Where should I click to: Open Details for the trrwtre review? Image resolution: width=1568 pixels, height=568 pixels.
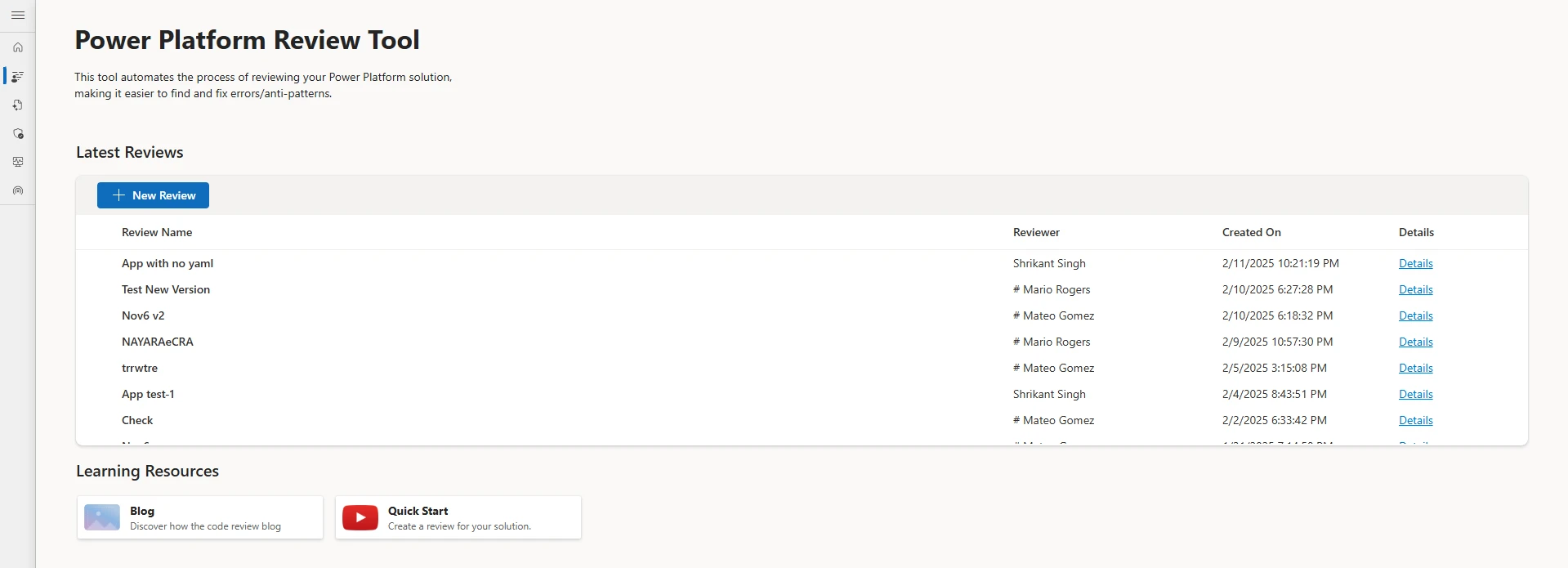coord(1415,368)
